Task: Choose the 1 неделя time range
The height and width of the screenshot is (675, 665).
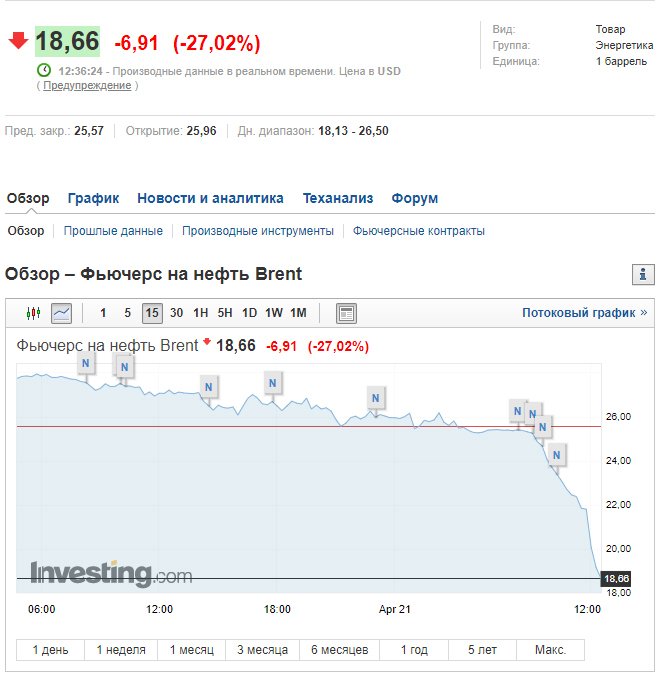Action: tap(121, 650)
